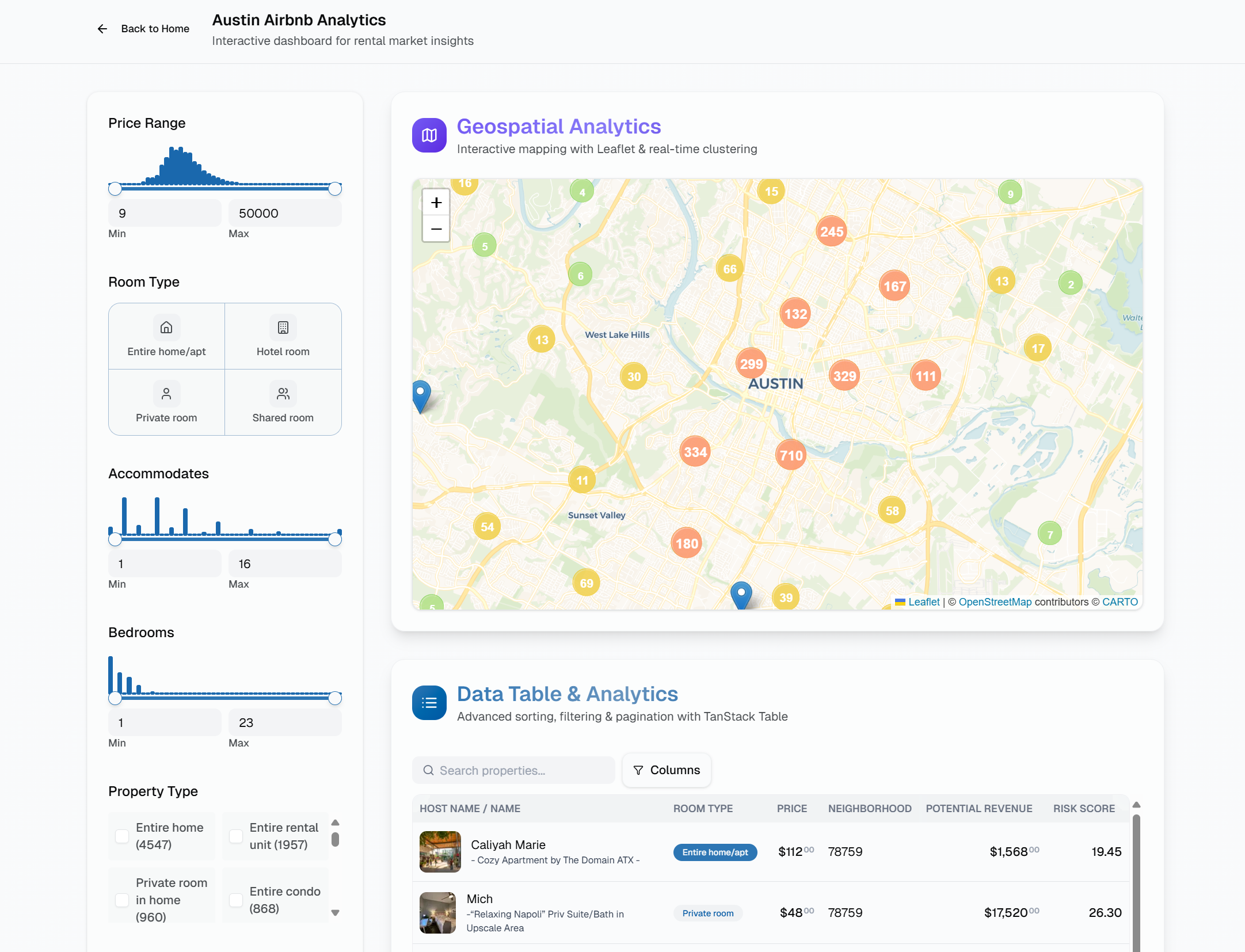Open the OpenStreetMap attribution link

coord(995,601)
